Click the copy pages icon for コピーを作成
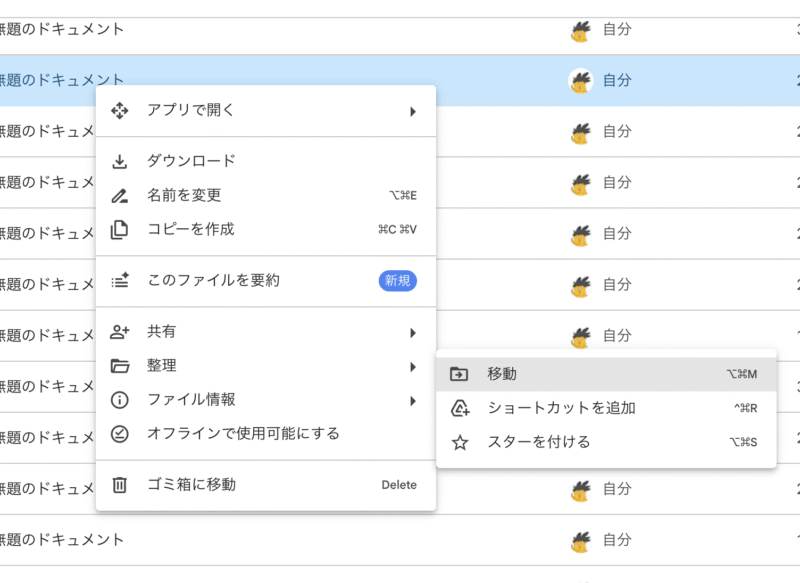800x583 pixels. click(119, 230)
